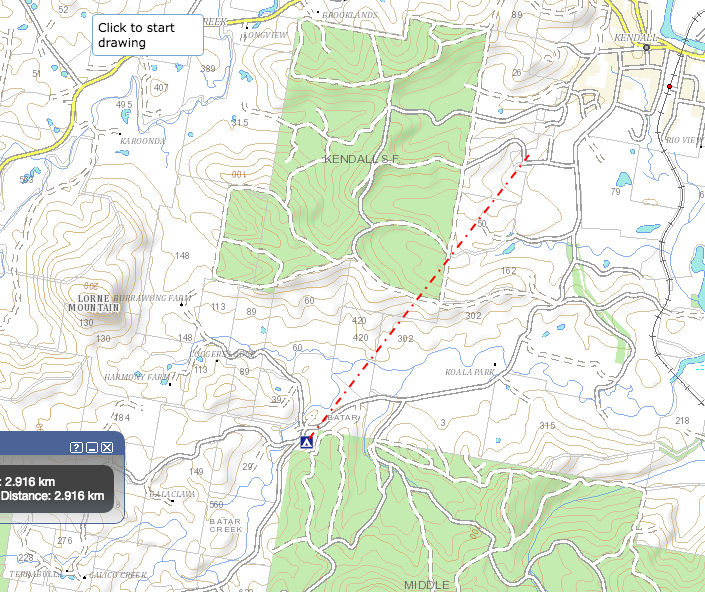Click the MIDDLE forest label at bottom
Image resolution: width=705 pixels, height=592 pixels.
point(426,585)
